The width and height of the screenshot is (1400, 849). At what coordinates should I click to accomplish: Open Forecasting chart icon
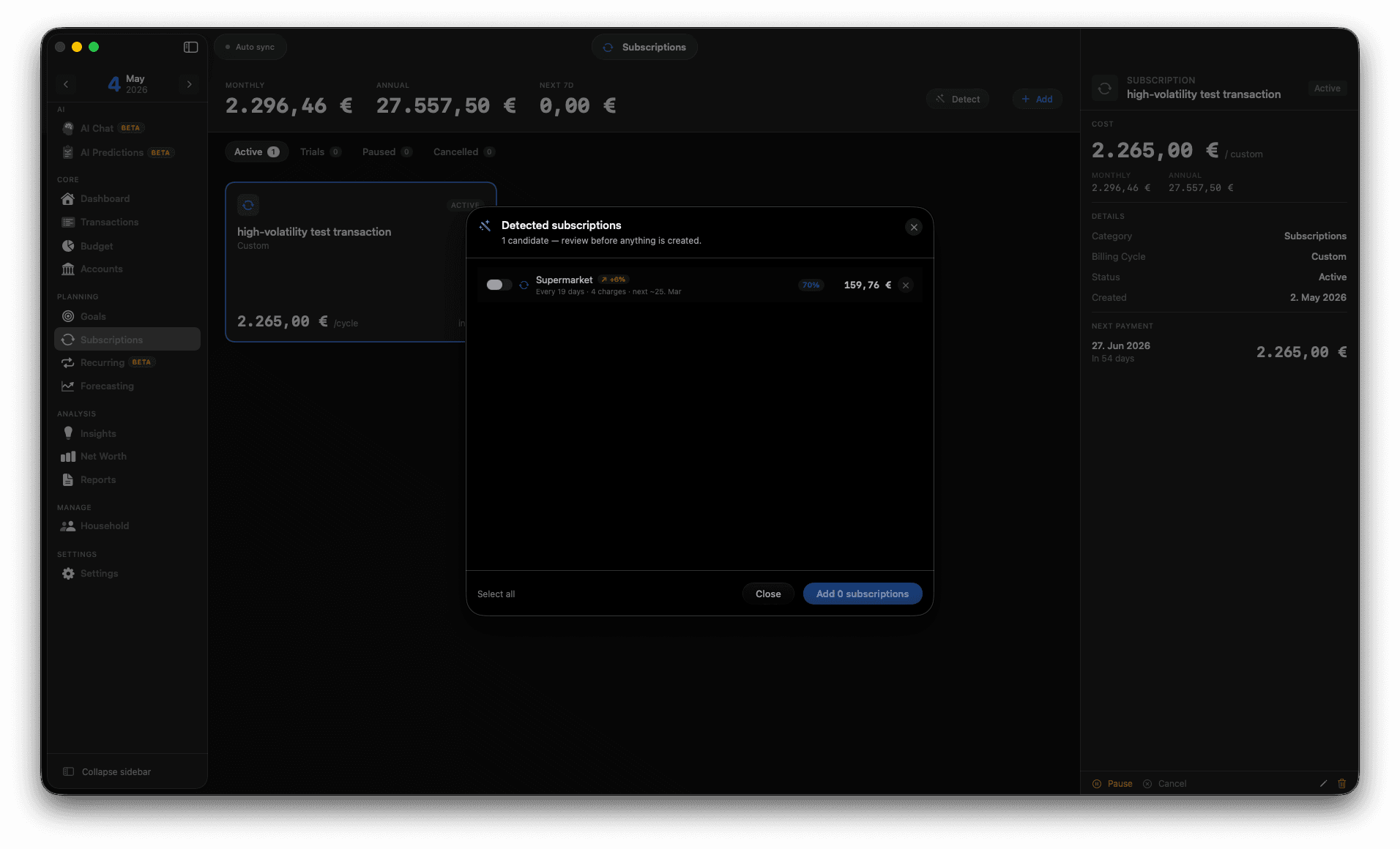coord(68,386)
